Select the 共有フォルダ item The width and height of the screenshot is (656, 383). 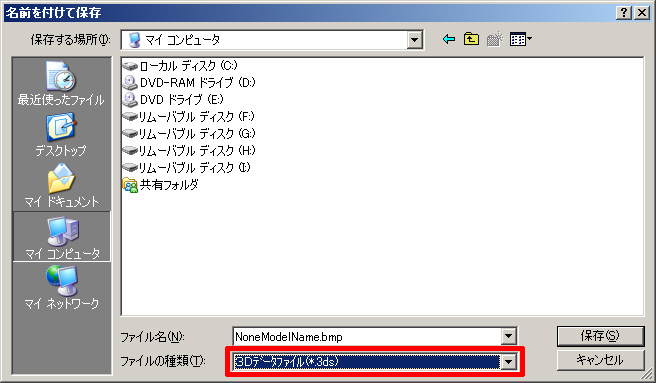coord(160,185)
